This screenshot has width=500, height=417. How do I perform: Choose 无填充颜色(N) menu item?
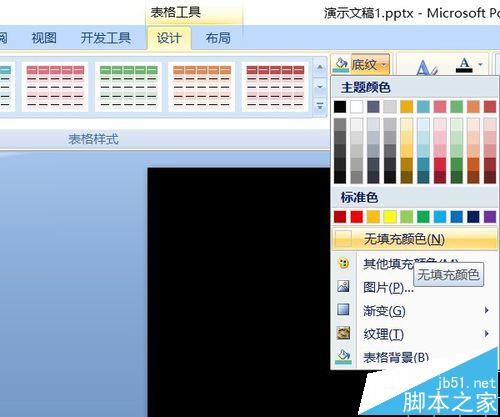click(415, 239)
